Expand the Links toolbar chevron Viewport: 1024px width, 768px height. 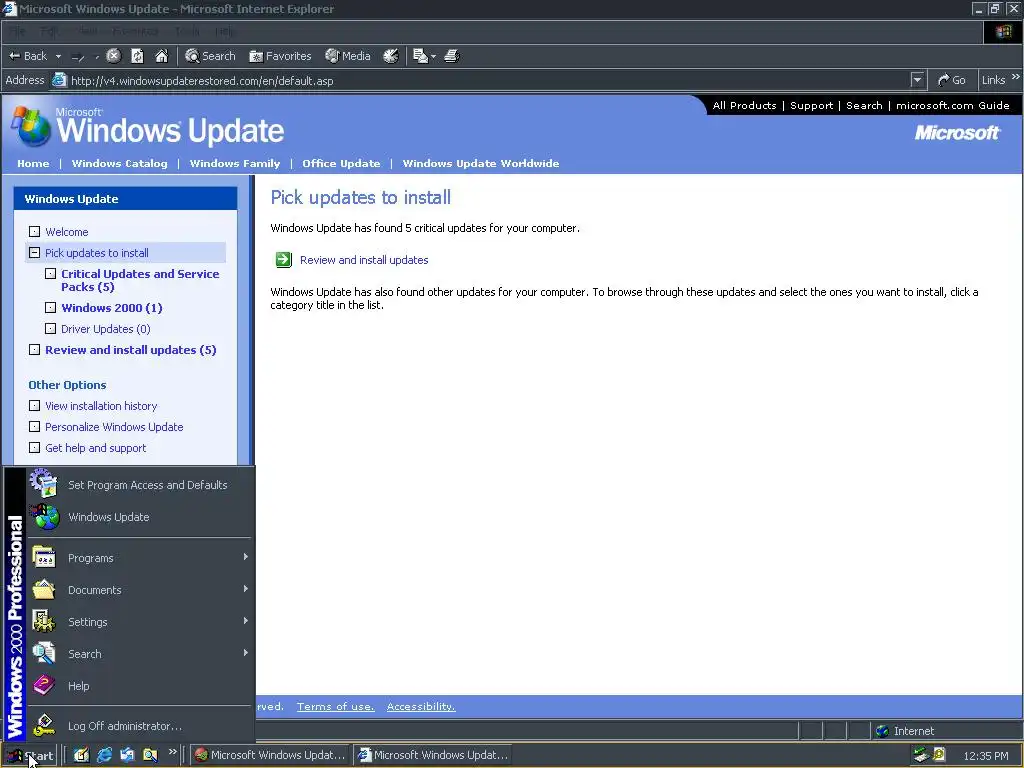(1016, 78)
